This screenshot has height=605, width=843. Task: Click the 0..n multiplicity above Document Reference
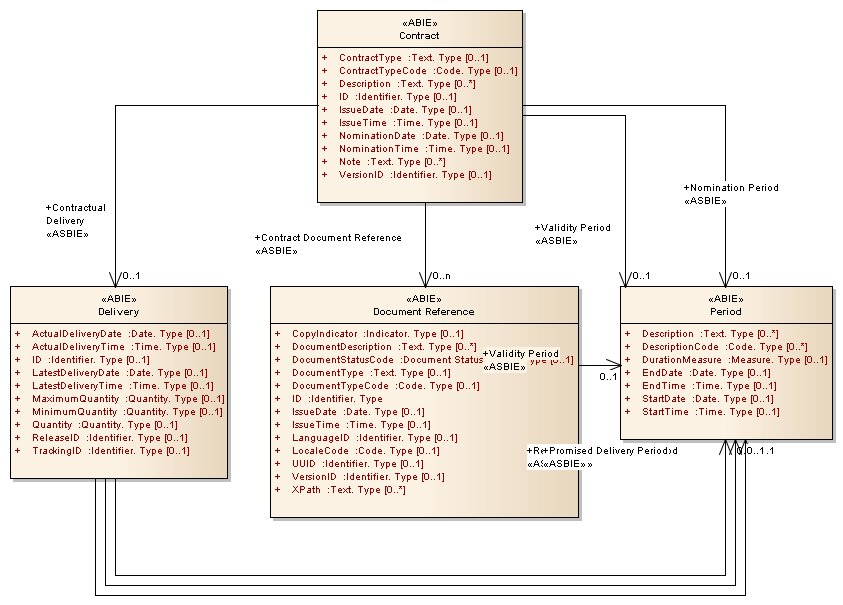tap(443, 276)
